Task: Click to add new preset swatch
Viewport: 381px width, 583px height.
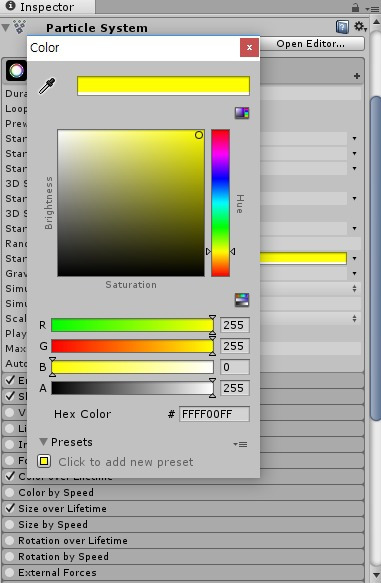Action: coord(44,461)
